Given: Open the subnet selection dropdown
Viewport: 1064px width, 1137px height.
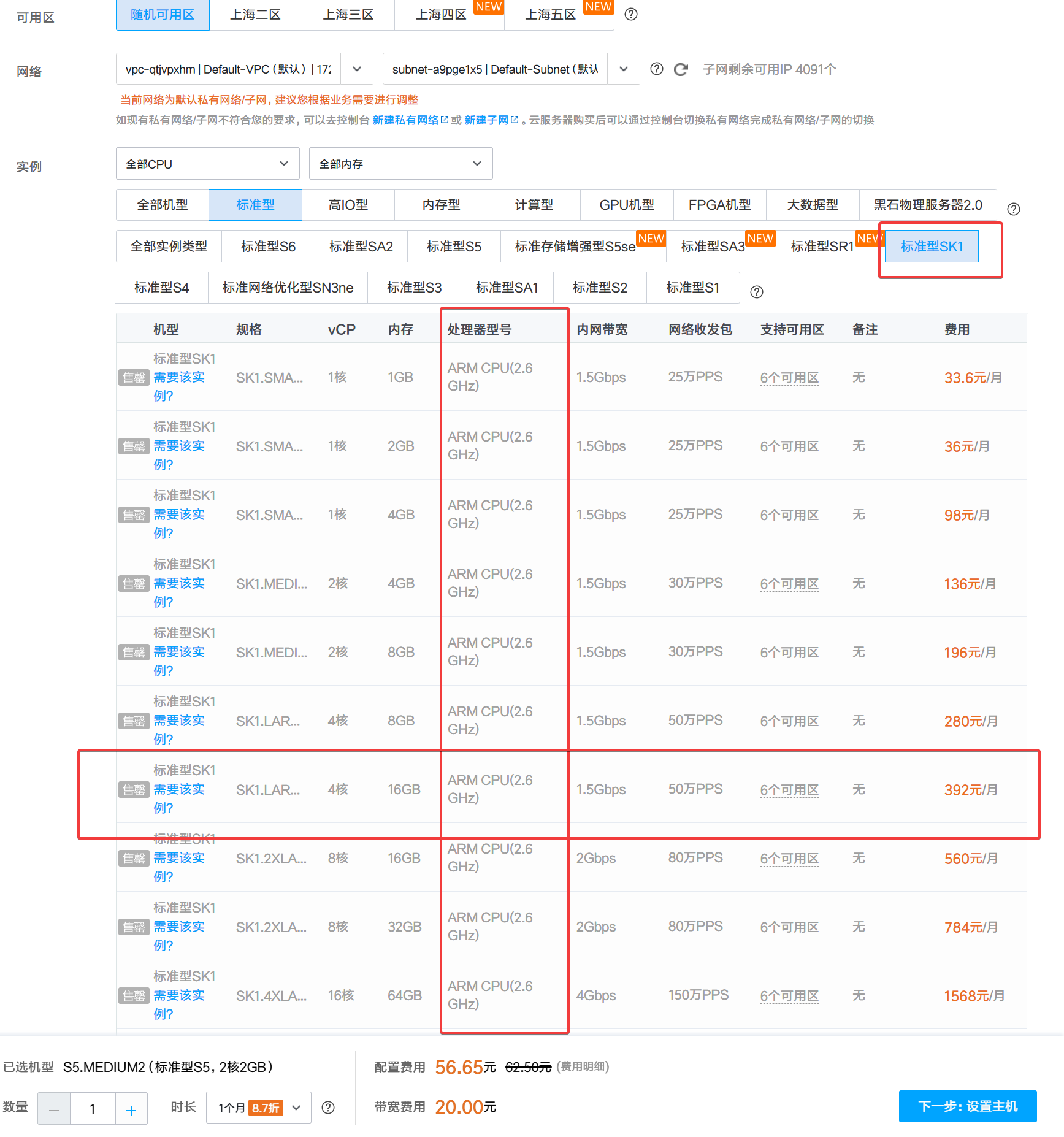Looking at the screenshot, I should [511, 69].
